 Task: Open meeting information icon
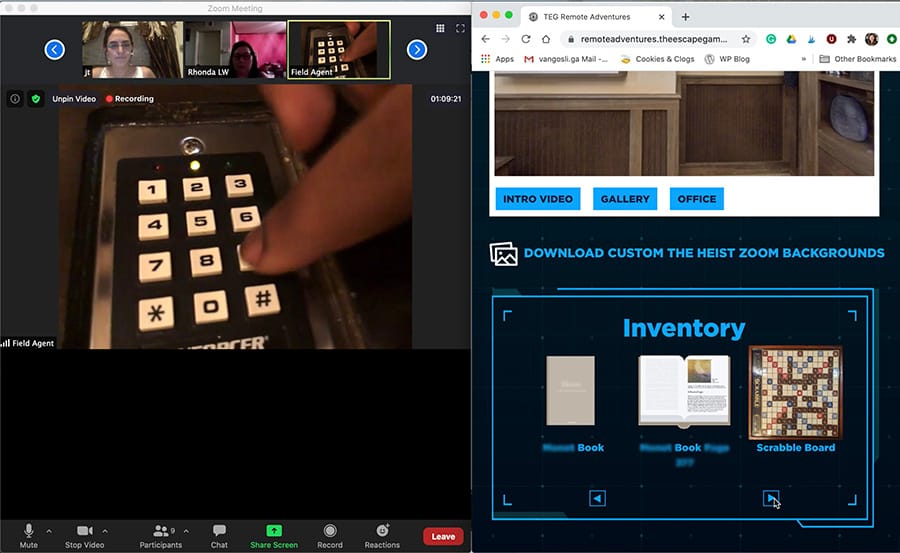[15, 99]
